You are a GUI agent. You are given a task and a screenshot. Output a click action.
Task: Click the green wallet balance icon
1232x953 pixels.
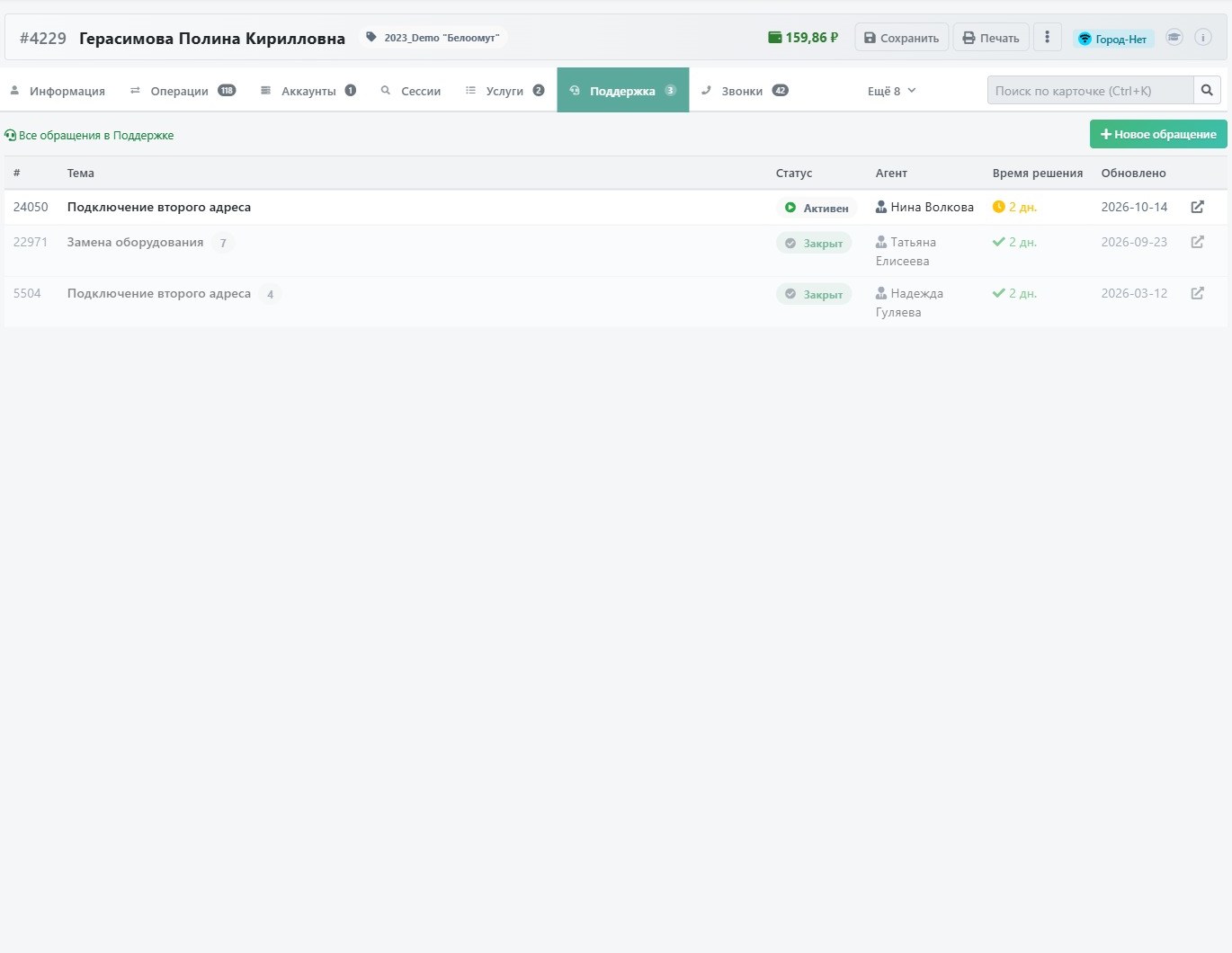coord(775,38)
